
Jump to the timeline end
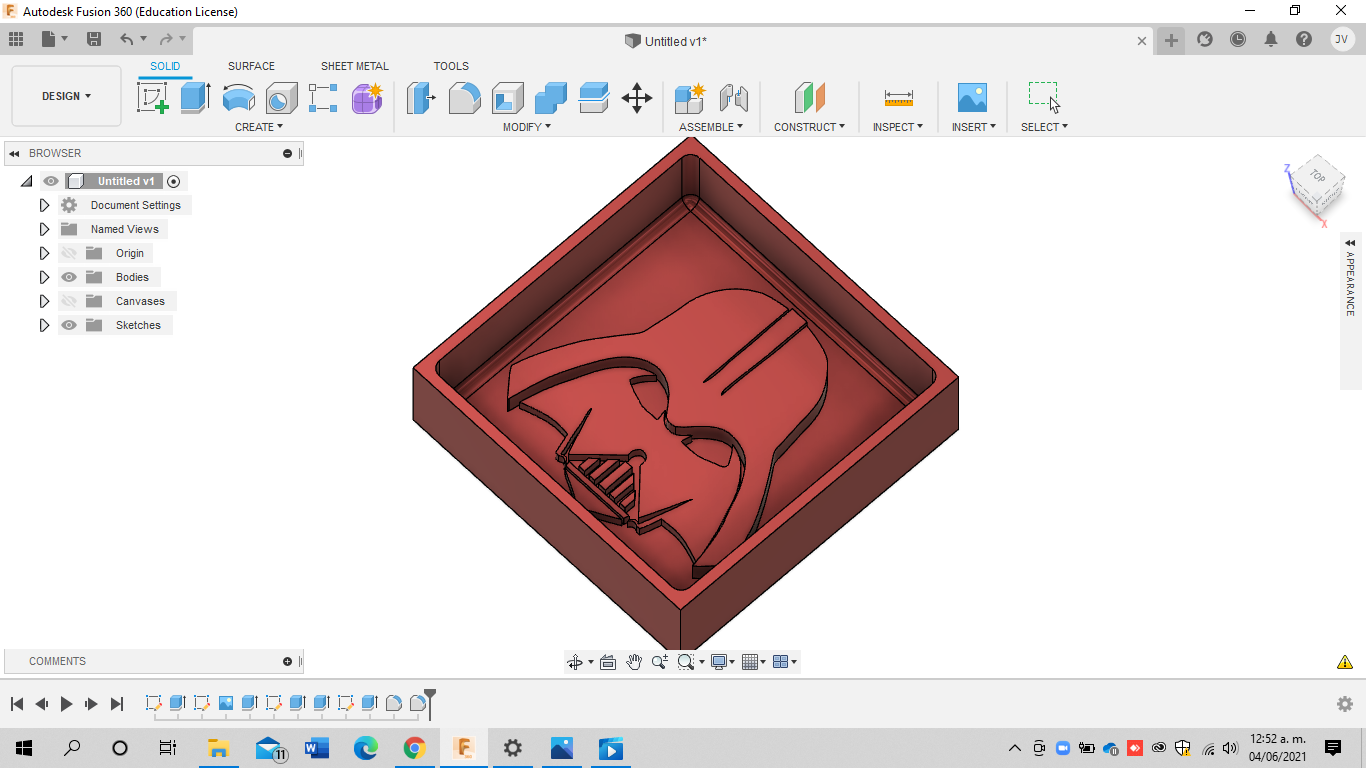pos(116,704)
